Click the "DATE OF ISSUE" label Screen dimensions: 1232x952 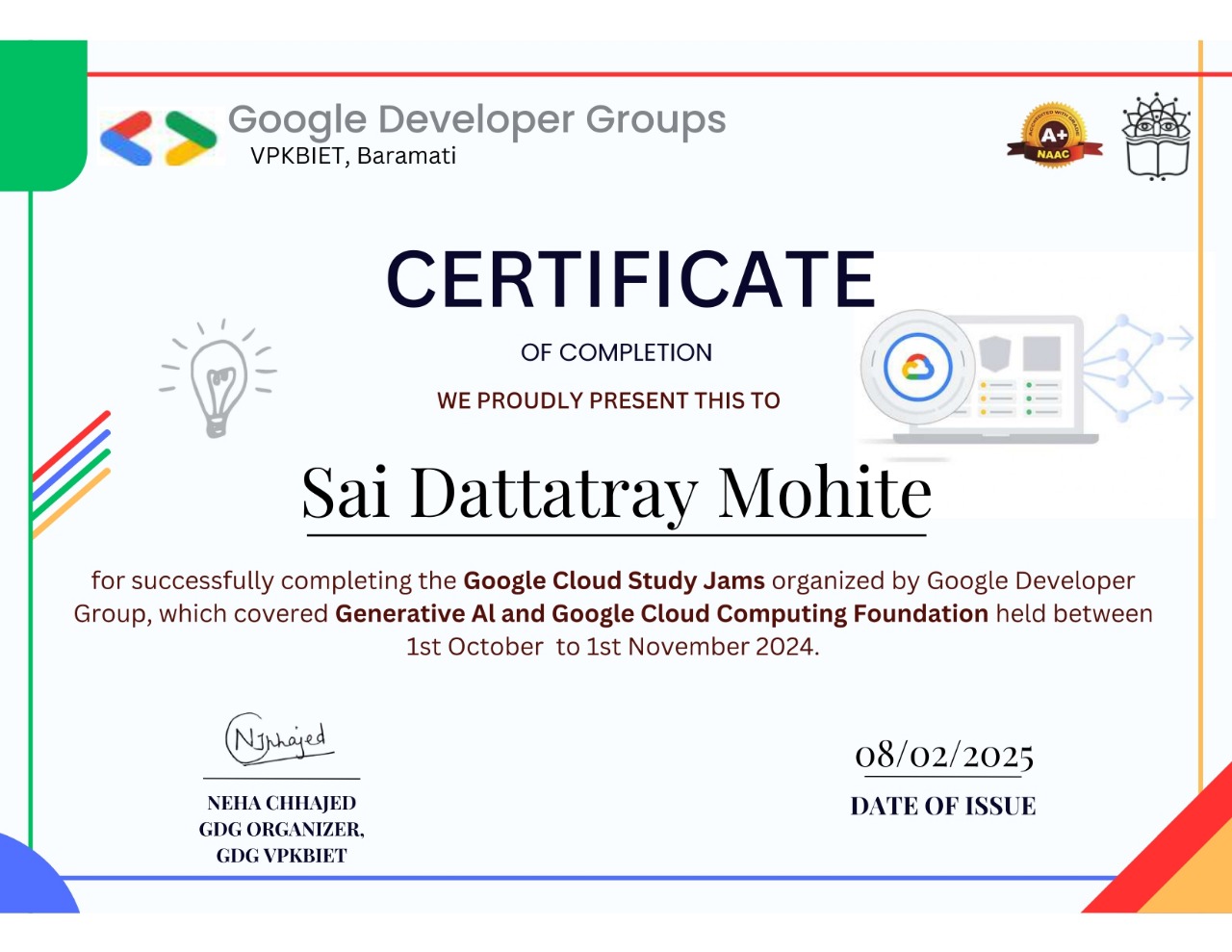[x=943, y=807]
